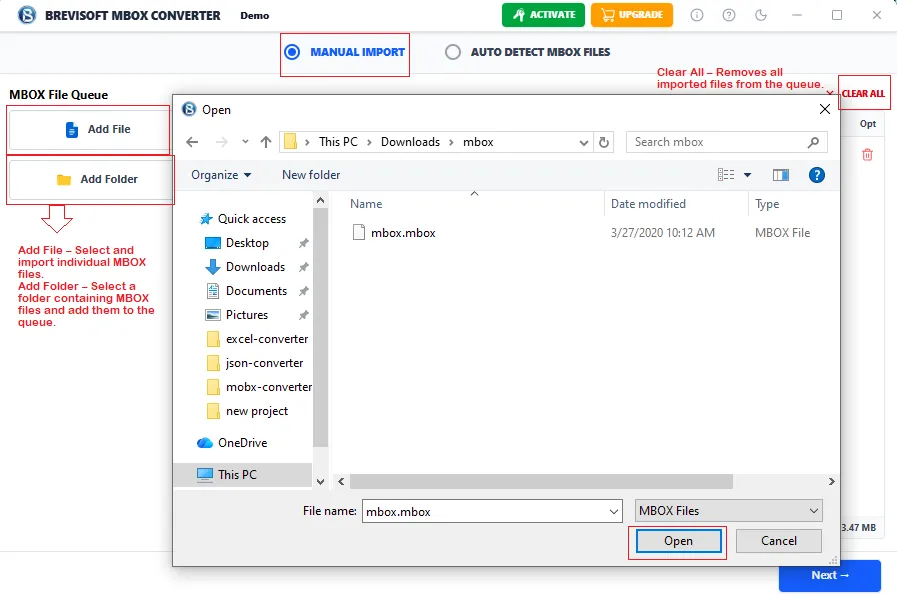Open new project folder in sidebar
897x597 pixels.
pos(247,411)
